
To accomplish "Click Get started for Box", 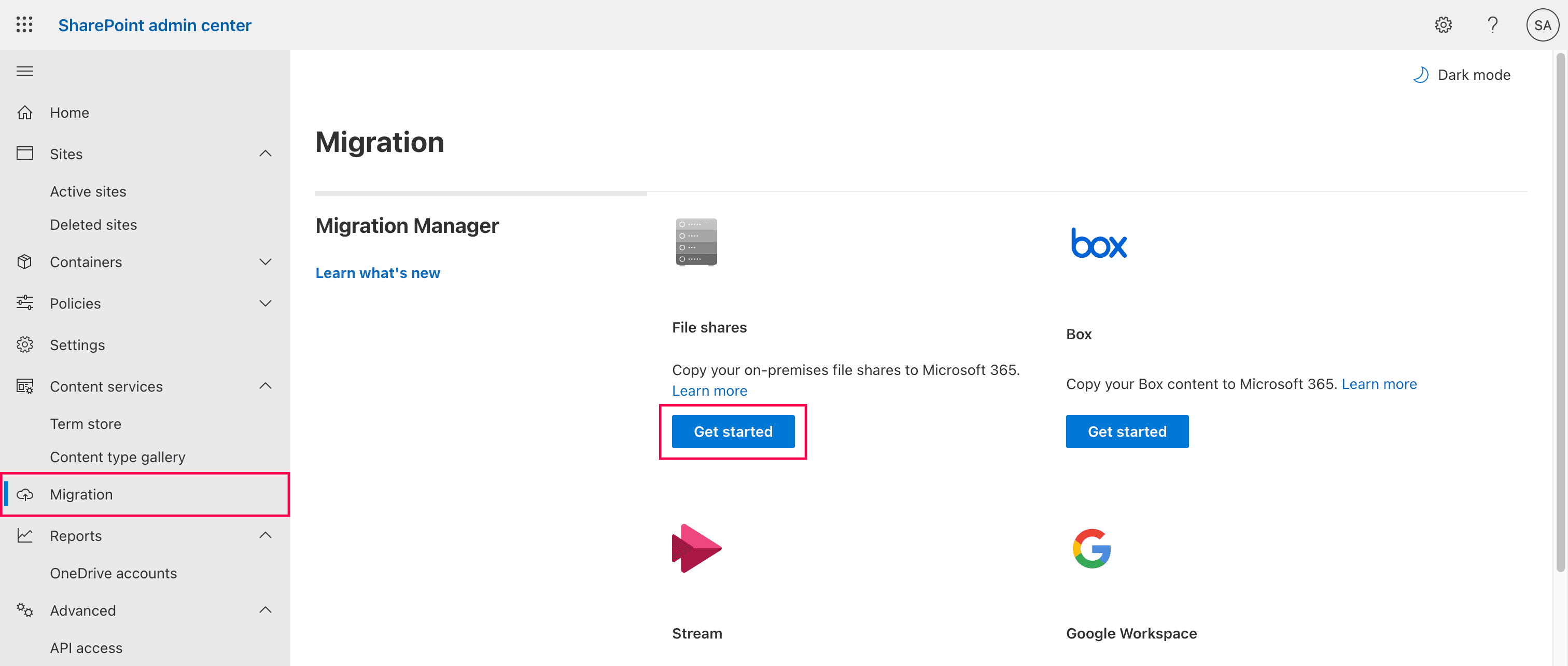I will pyautogui.click(x=1127, y=432).
